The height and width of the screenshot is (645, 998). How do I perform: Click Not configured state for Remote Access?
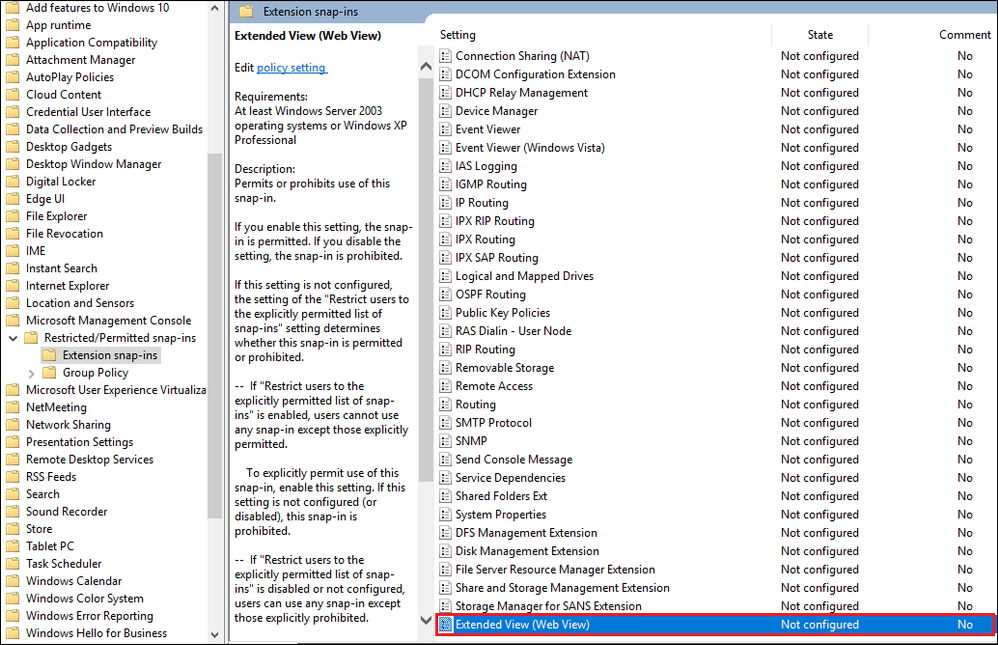[x=820, y=386]
